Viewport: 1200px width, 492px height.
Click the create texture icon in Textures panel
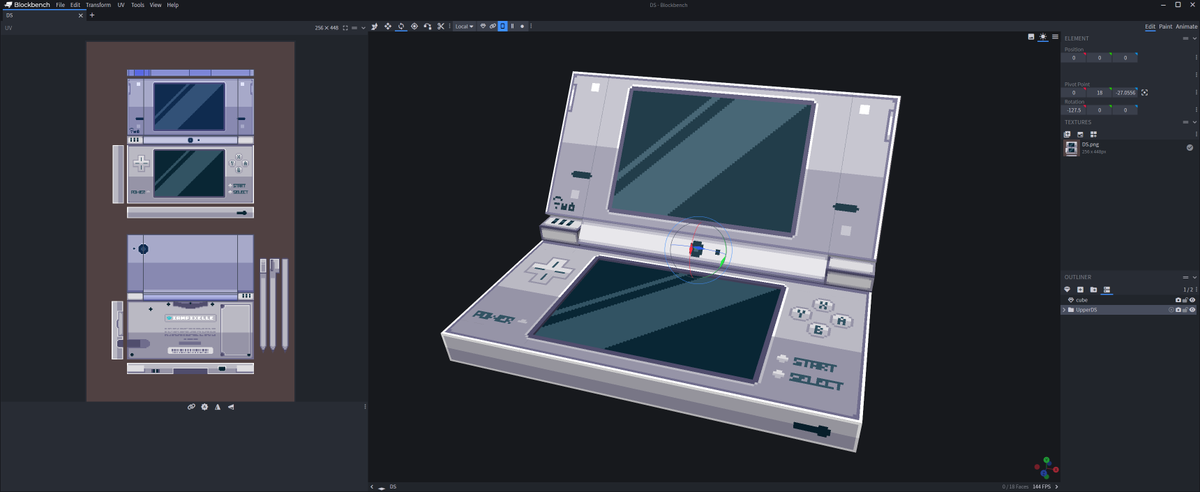[1080, 134]
